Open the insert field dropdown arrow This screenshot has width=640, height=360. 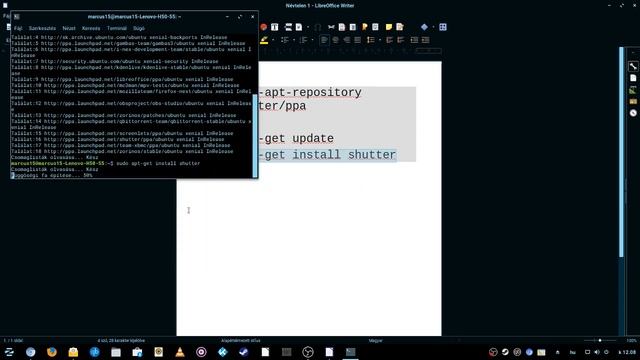coord(308,27)
